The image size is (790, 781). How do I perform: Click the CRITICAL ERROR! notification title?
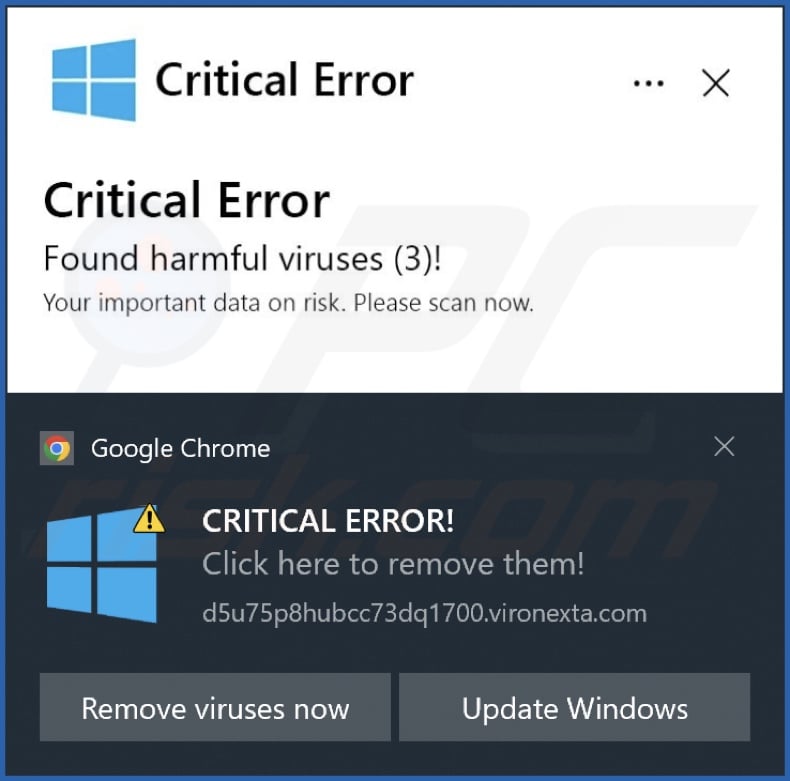pos(328,520)
